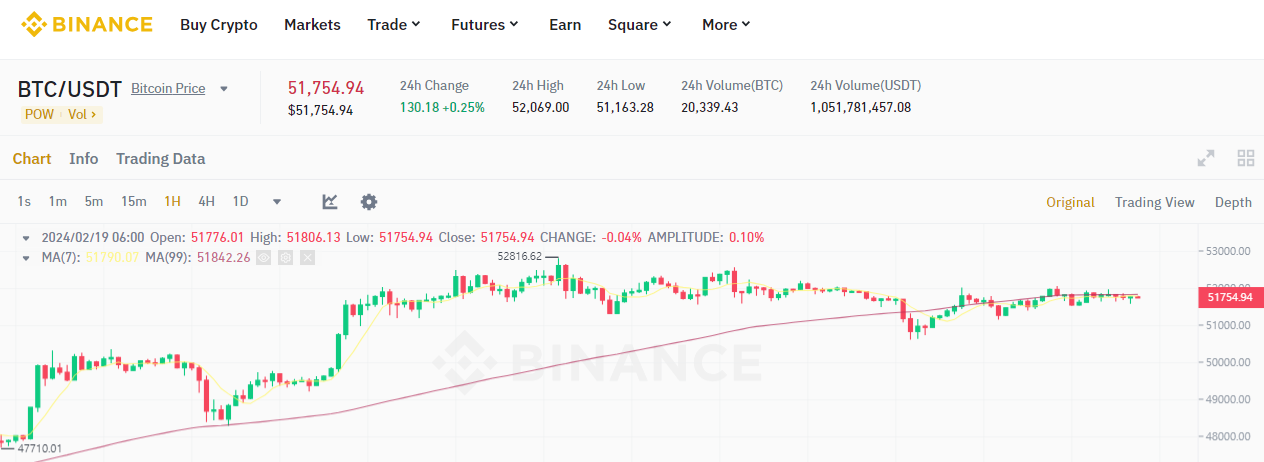Click the current price label 51754.94 on axis
Screen dimensions: 1264x462
[x=1229, y=297]
